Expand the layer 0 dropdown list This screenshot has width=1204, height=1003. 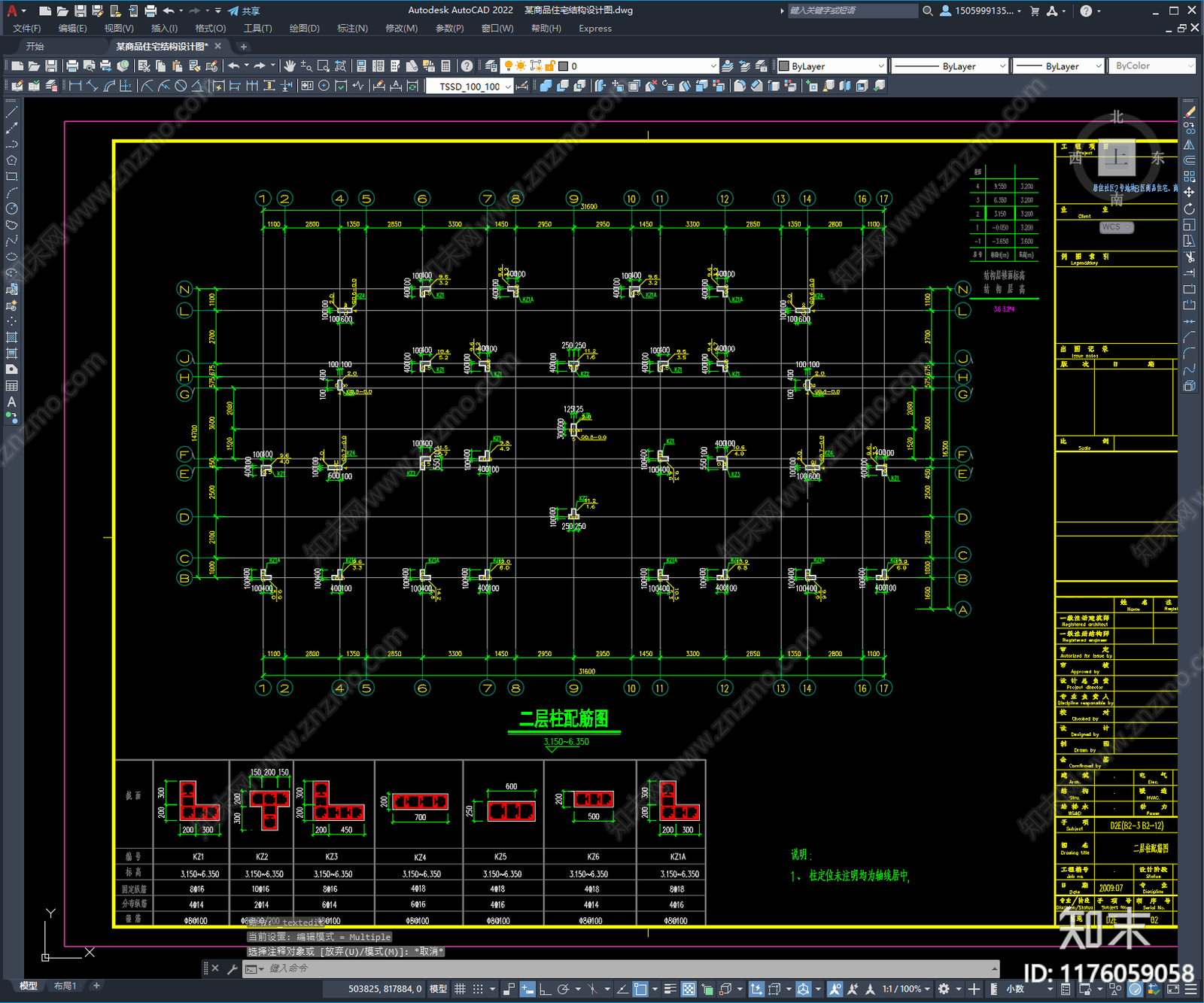point(713,66)
